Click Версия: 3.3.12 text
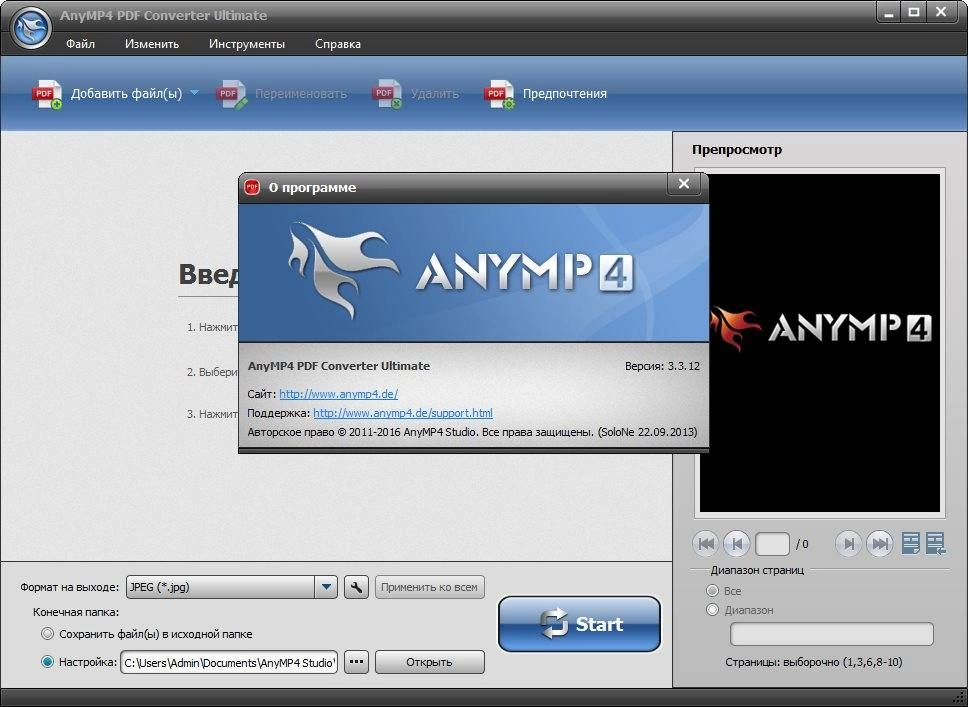 [x=662, y=366]
